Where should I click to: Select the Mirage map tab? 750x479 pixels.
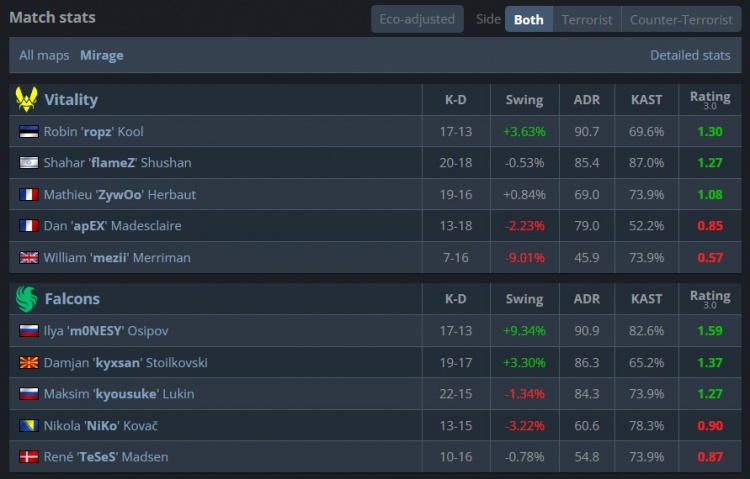102,55
